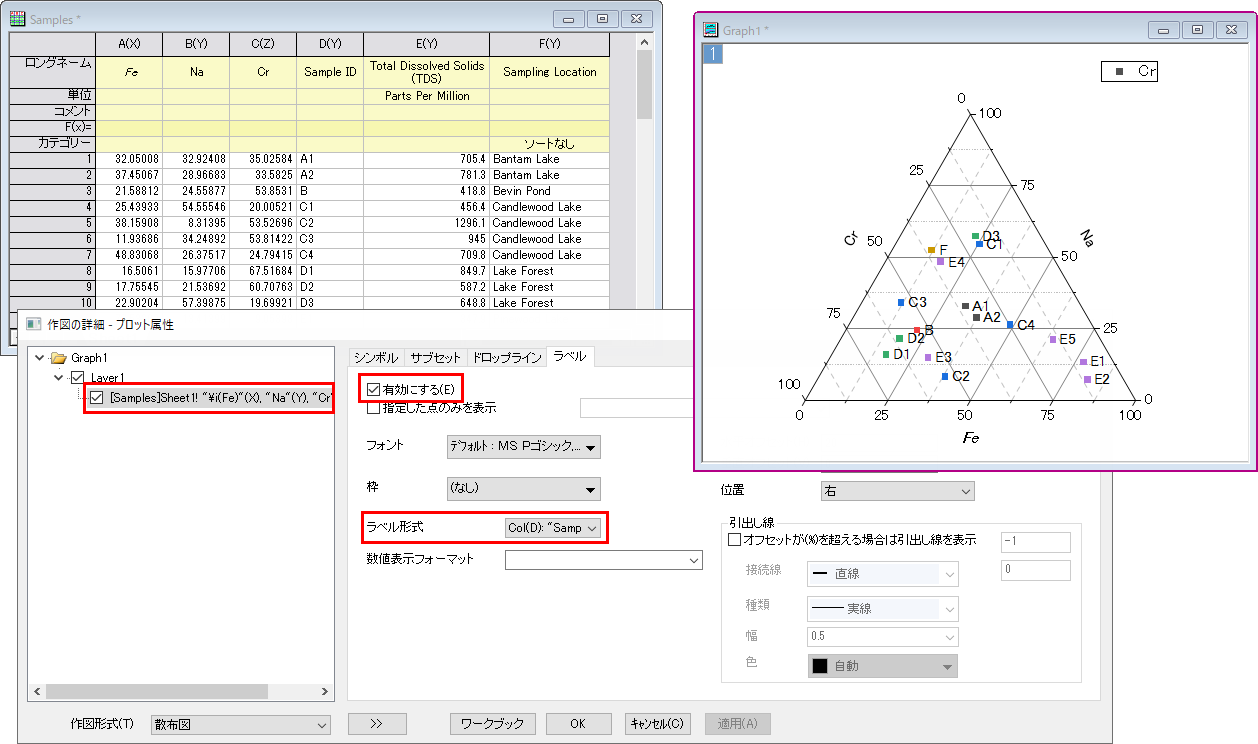Click the Graph1 window title icon
The height and width of the screenshot is (744, 1258).
tap(711, 30)
